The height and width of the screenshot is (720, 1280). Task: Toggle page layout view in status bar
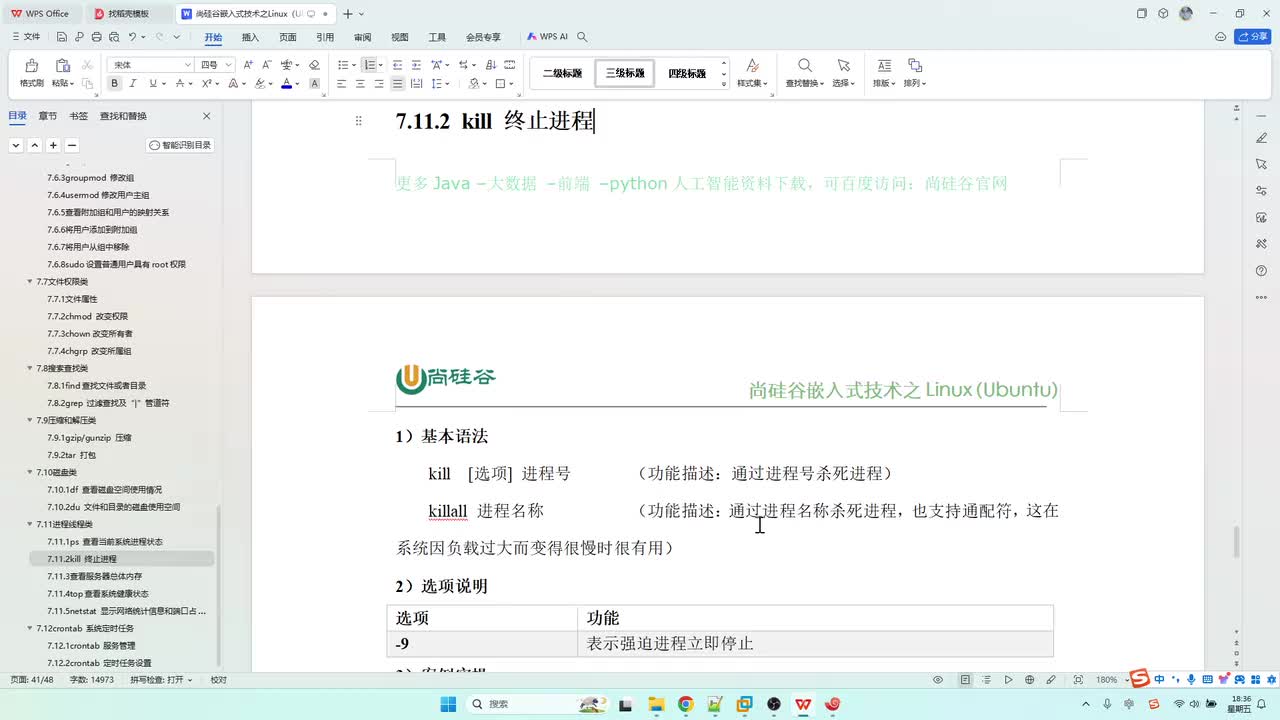point(965,680)
